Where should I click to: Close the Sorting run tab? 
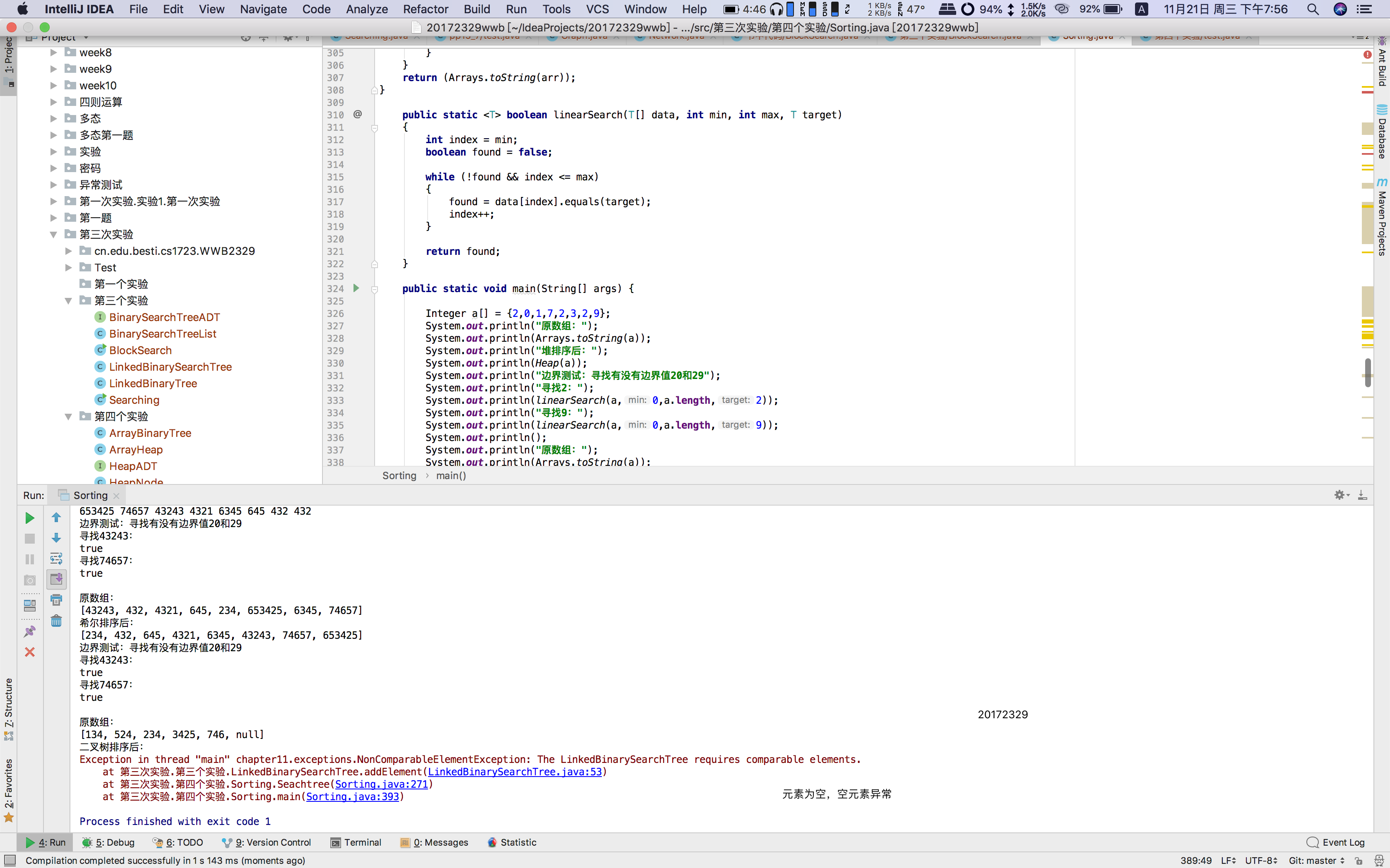tap(117, 495)
